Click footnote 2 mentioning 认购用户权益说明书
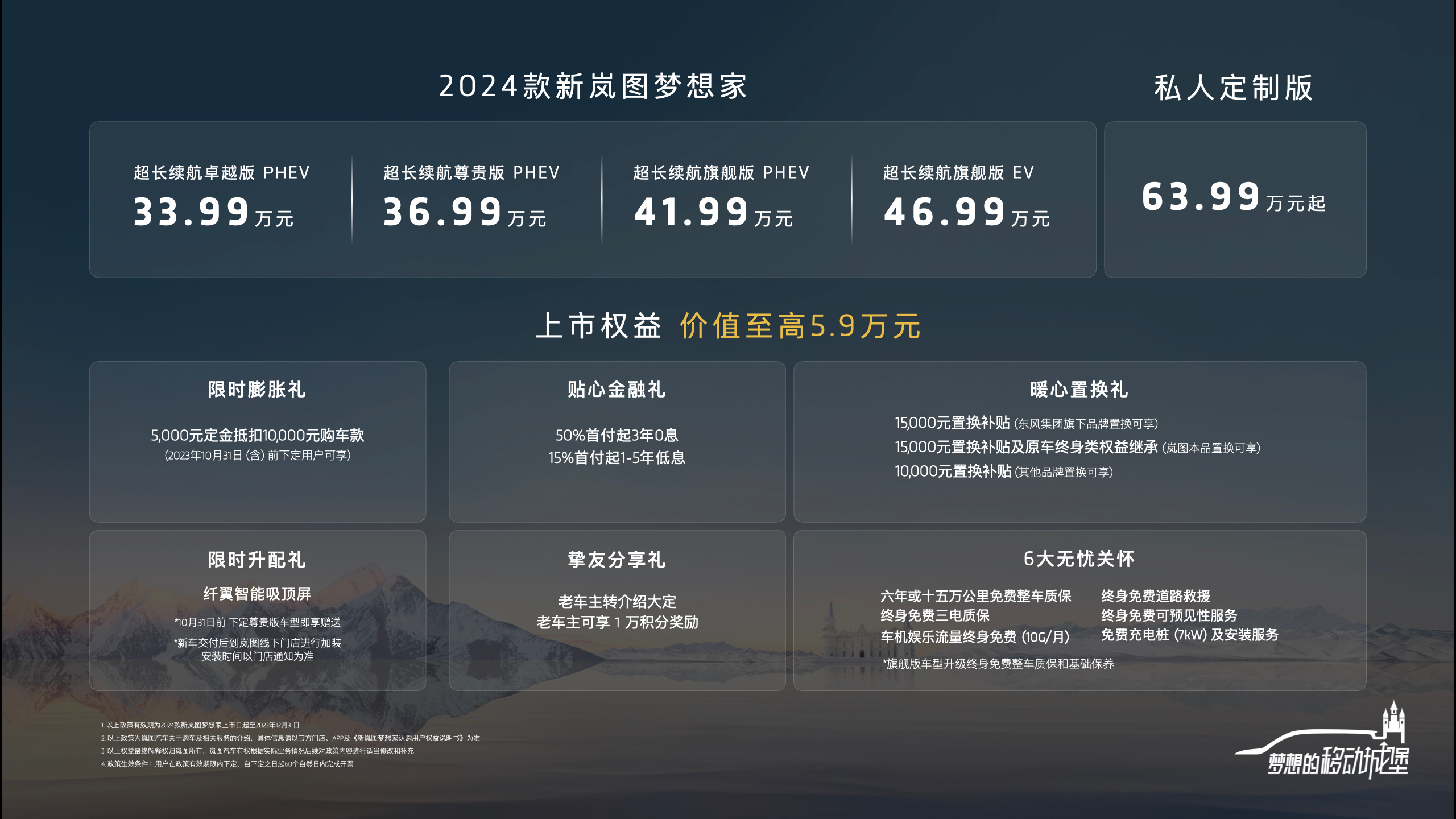The height and width of the screenshot is (819, 1456). pyautogui.click(x=291, y=738)
